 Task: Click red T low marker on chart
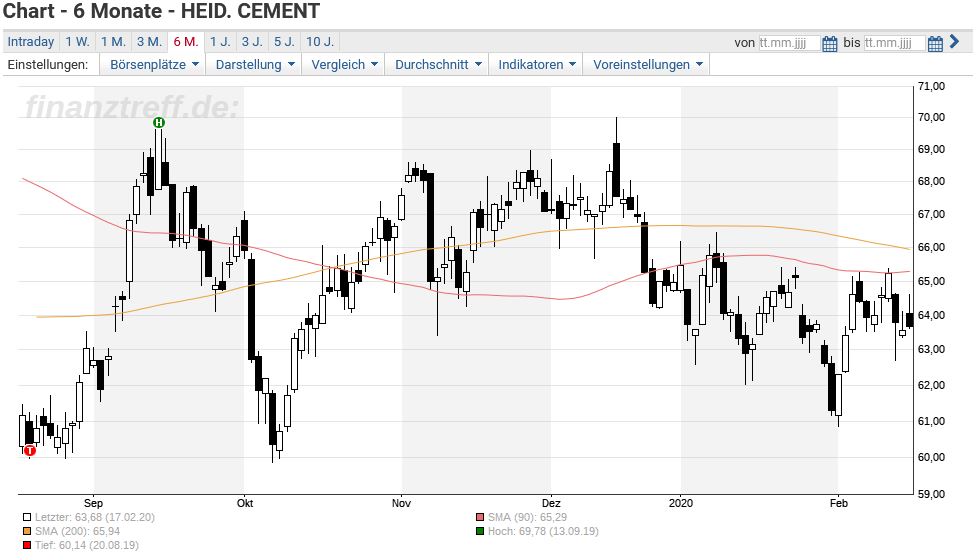pos(29,450)
